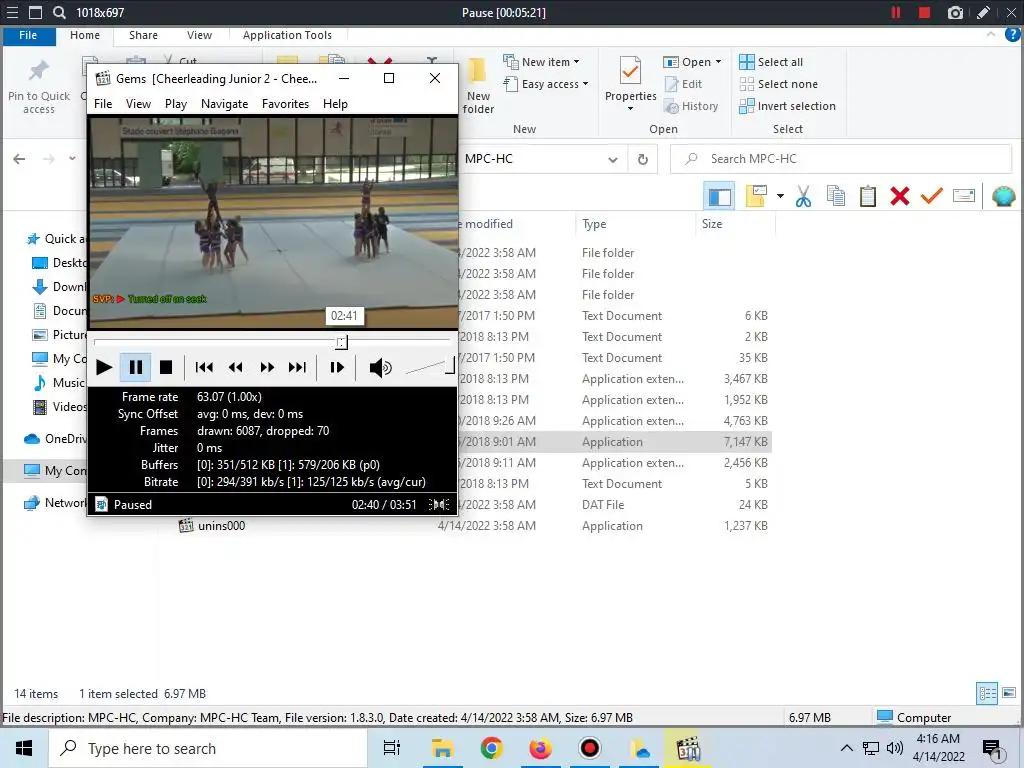Refresh the MPC-HC folder view
Viewport: 1024px width, 768px height.
point(643,159)
